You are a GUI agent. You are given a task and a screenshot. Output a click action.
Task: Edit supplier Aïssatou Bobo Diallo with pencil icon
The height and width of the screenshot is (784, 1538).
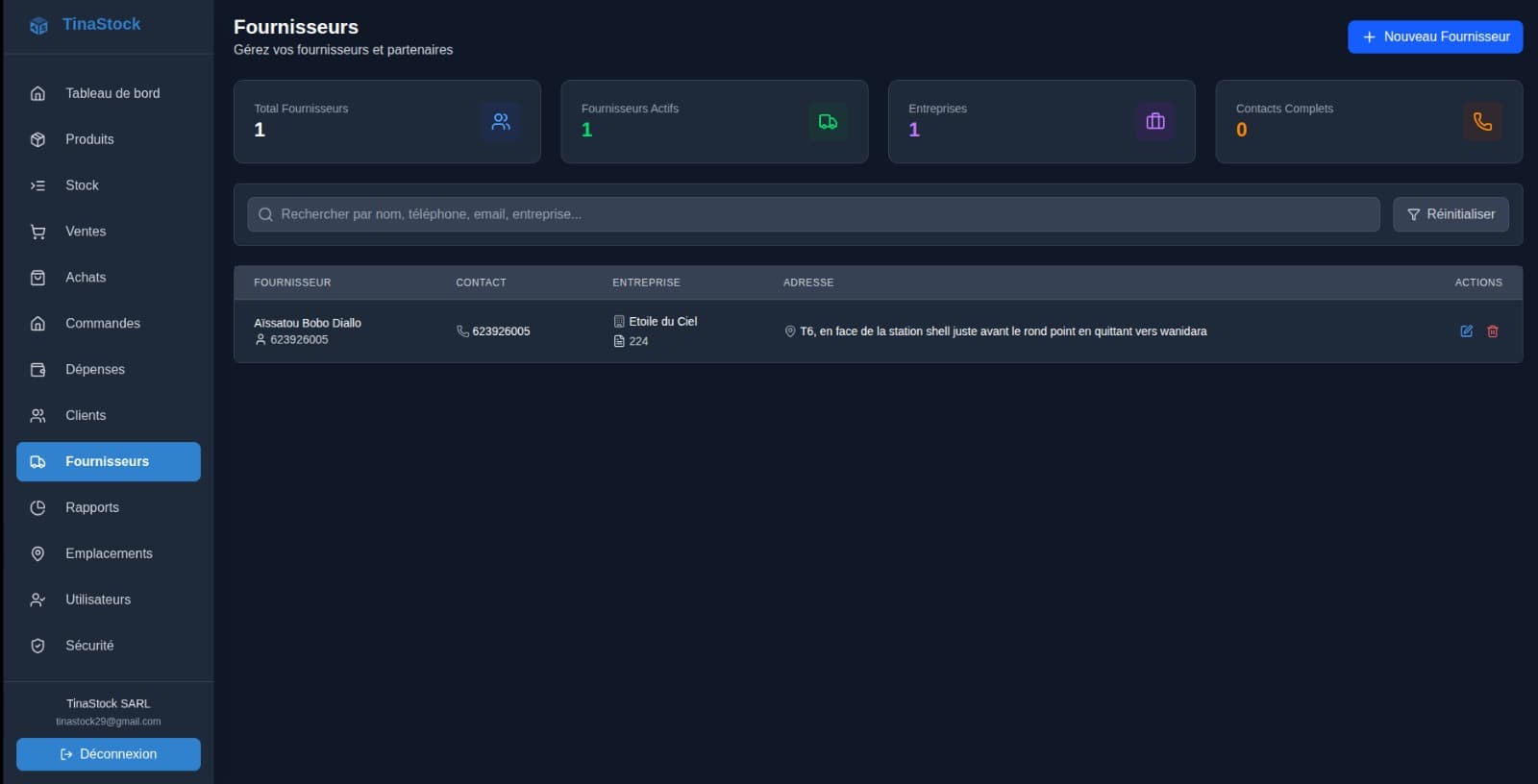[x=1467, y=331]
